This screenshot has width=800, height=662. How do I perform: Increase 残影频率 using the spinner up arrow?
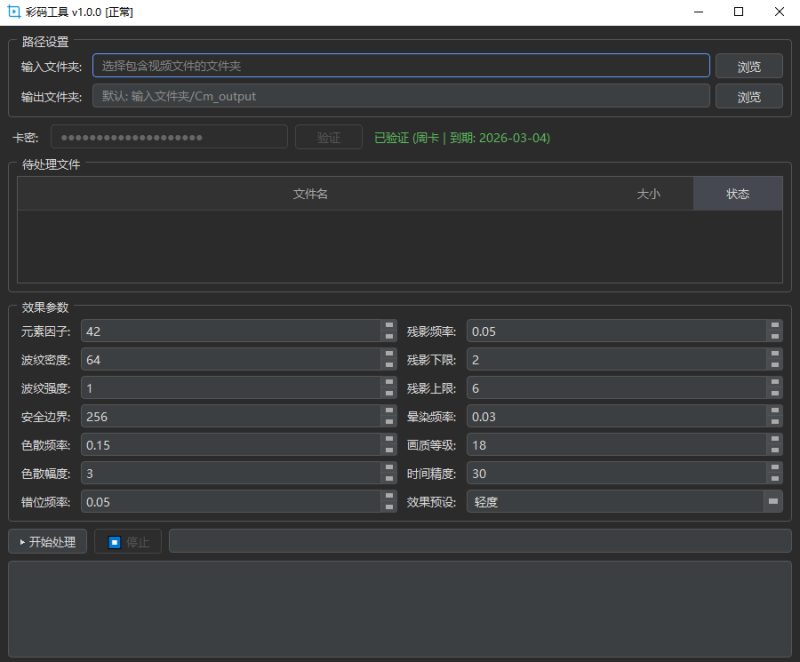(773, 326)
